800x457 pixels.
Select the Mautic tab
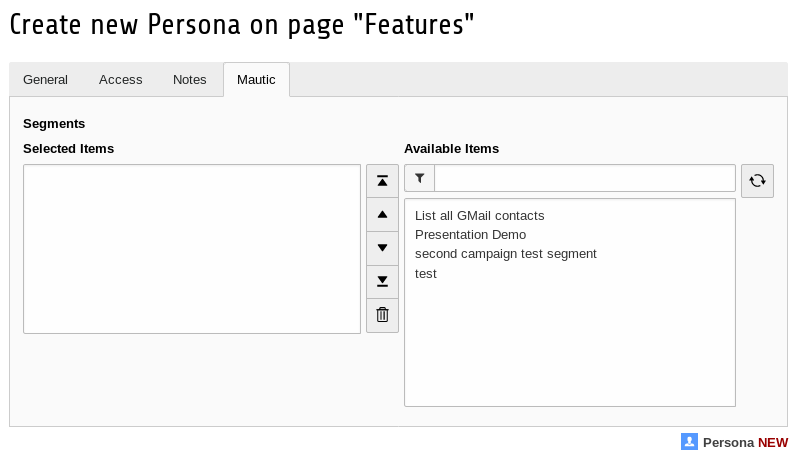256,80
